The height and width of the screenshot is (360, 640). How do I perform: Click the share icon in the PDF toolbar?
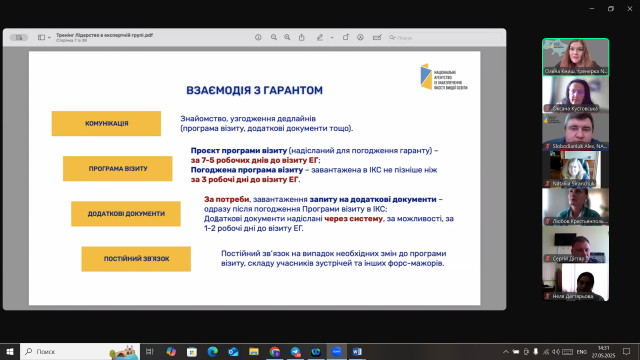(x=302, y=37)
